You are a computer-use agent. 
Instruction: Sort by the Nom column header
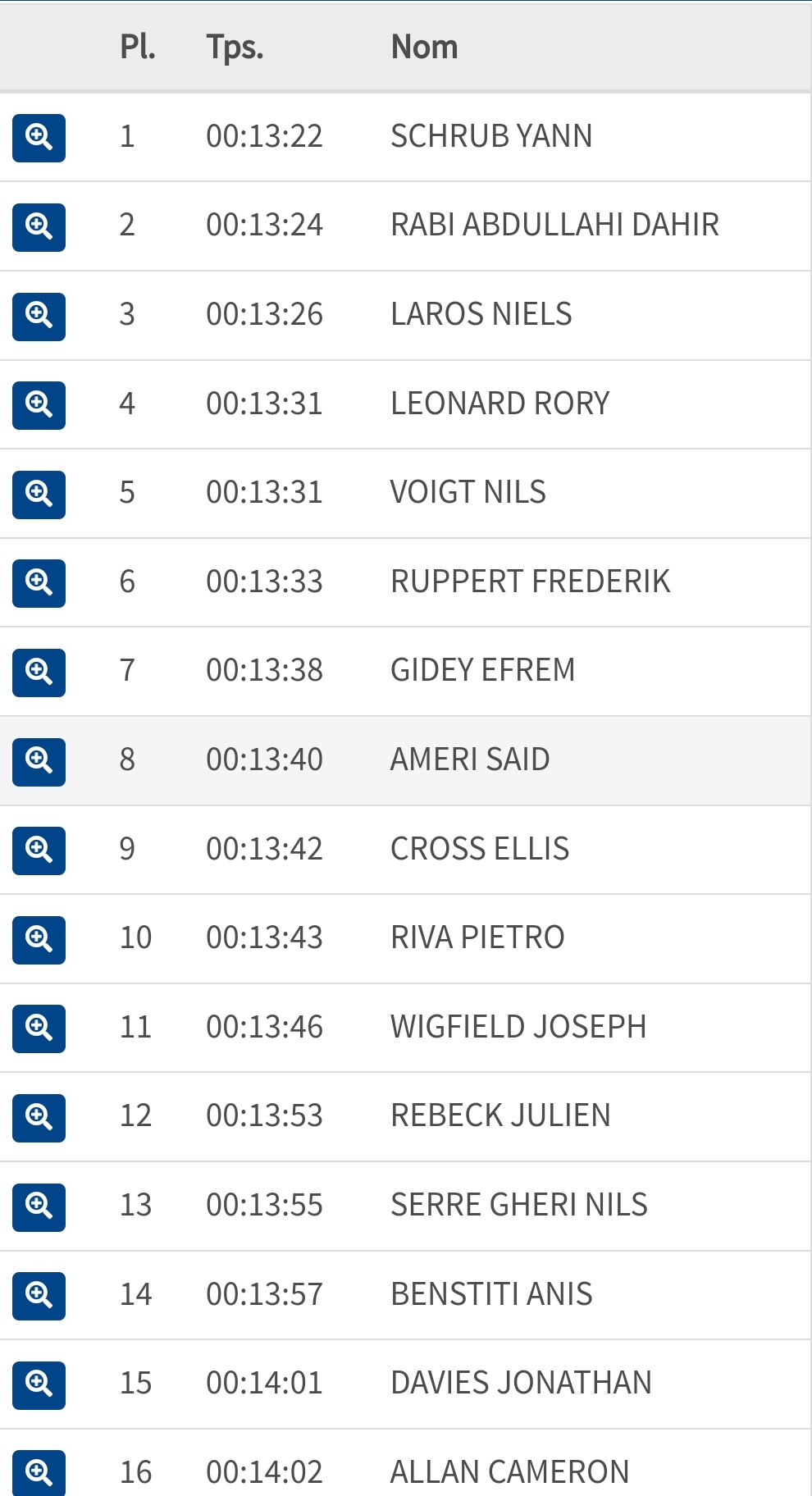coord(424,47)
